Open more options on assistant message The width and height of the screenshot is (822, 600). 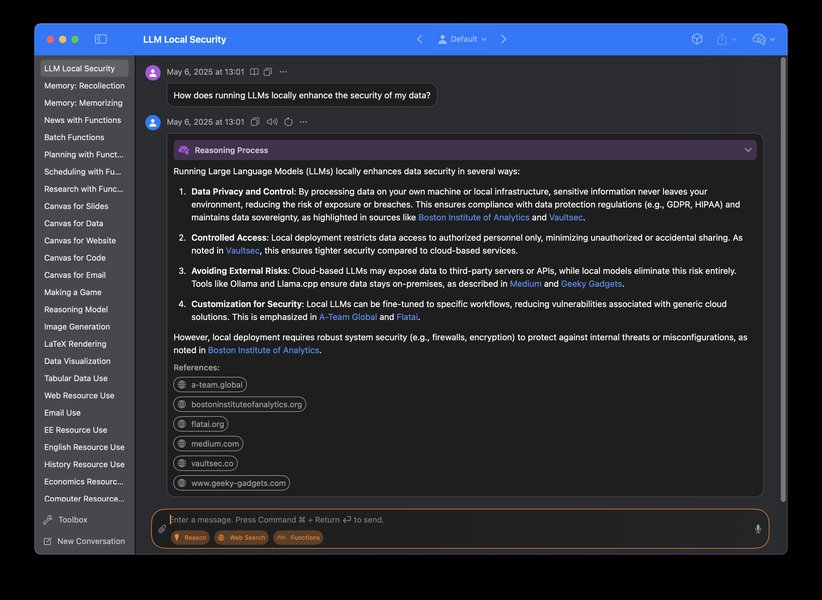[x=304, y=122]
